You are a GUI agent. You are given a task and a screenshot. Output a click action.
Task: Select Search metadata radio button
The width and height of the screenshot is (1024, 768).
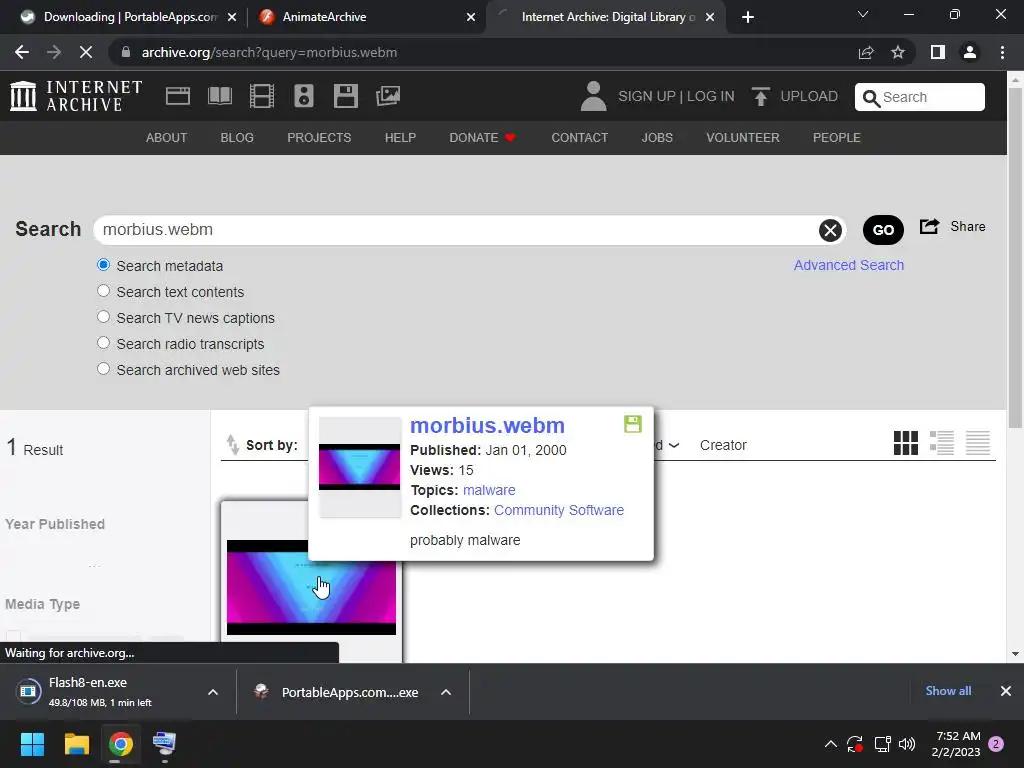(x=103, y=265)
